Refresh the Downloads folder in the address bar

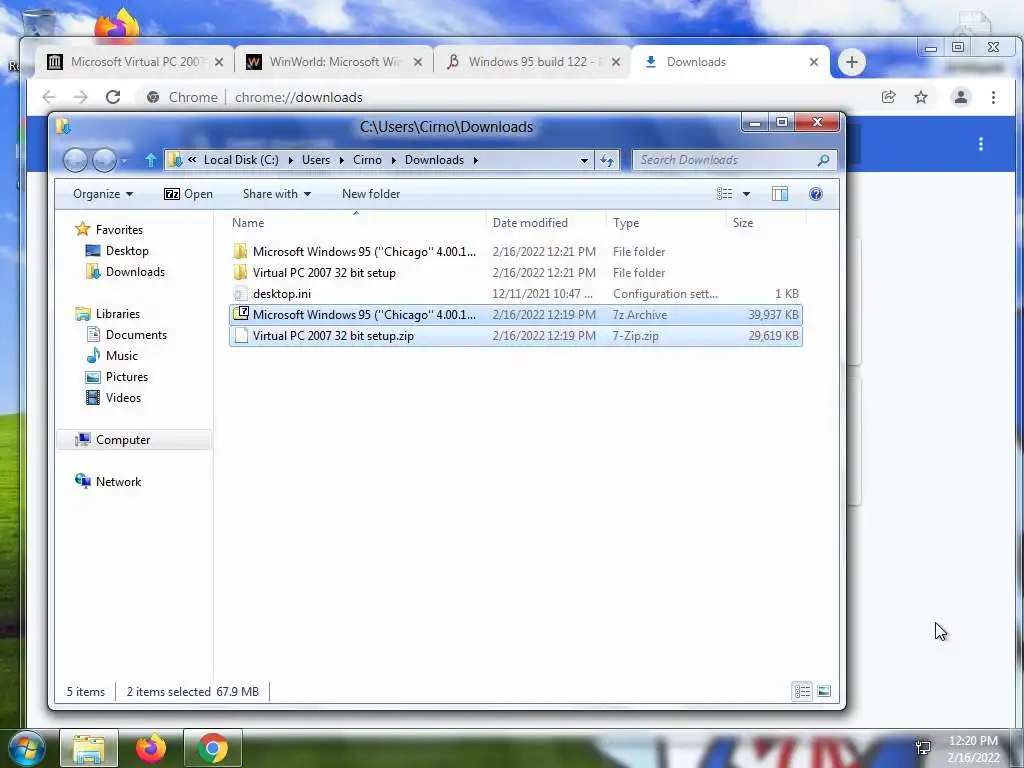tap(607, 160)
